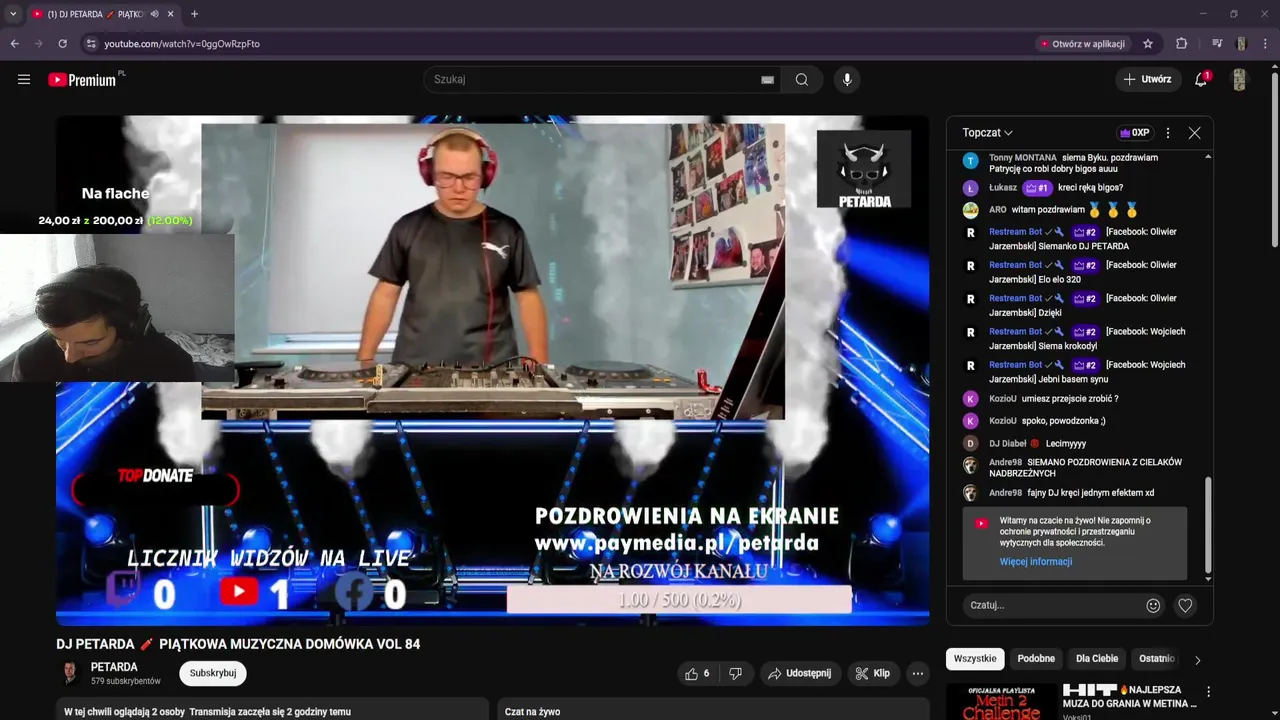Open Andre98's avatar on the 'fajny DJ' message
1280x720 pixels.
[x=970, y=493]
